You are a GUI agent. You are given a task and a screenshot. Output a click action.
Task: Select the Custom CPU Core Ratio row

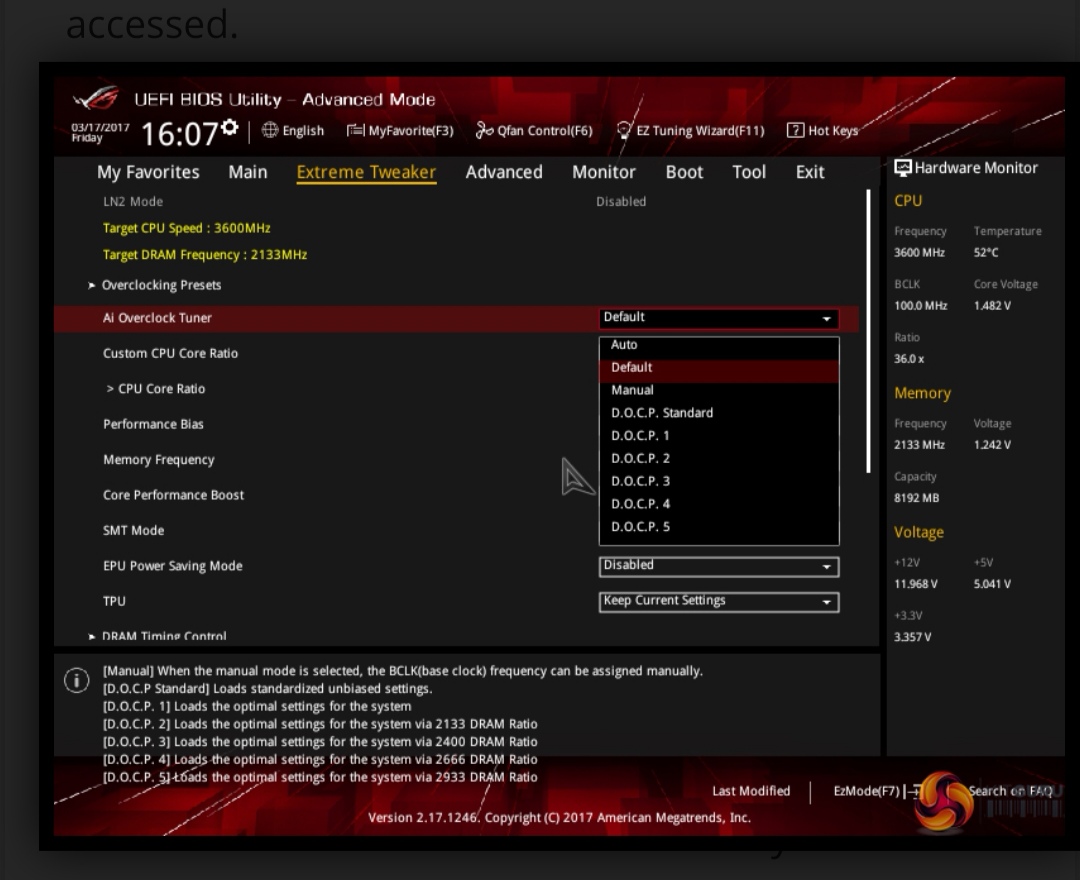[456, 353]
